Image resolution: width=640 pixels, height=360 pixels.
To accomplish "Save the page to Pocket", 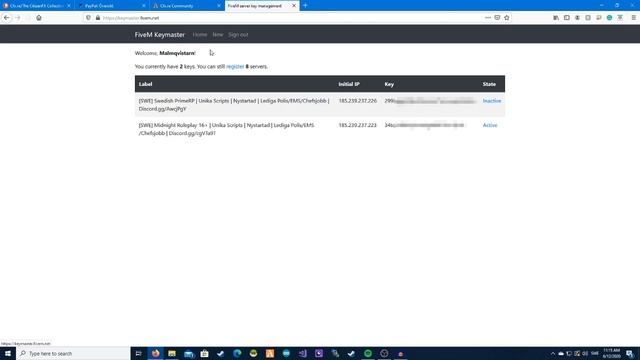I will (497, 18).
